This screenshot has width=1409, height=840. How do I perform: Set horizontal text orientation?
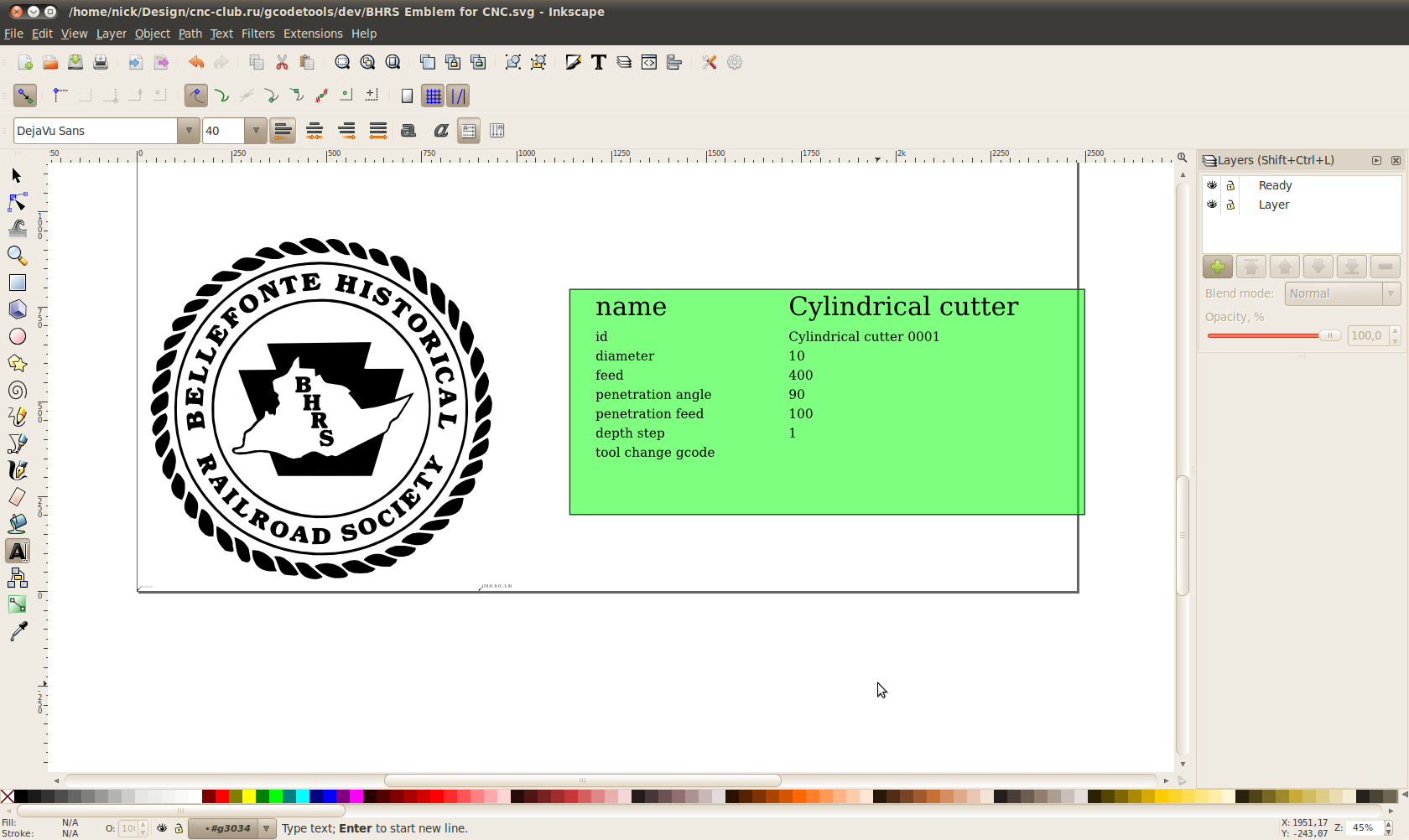[x=469, y=131]
